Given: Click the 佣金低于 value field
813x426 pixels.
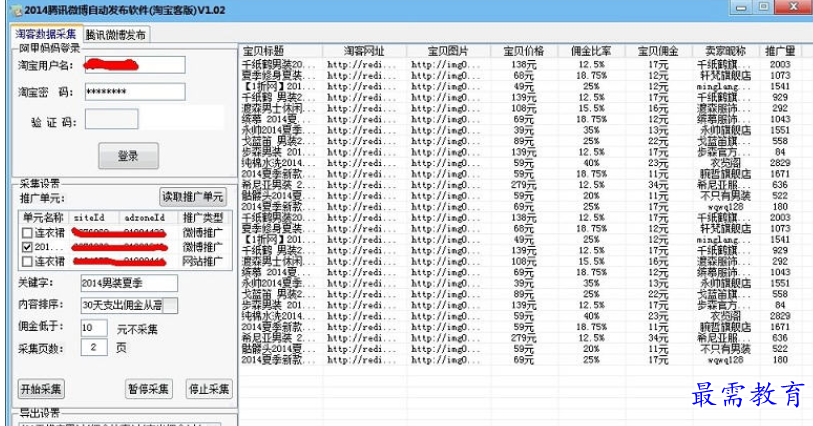Looking at the screenshot, I should click(x=94, y=328).
